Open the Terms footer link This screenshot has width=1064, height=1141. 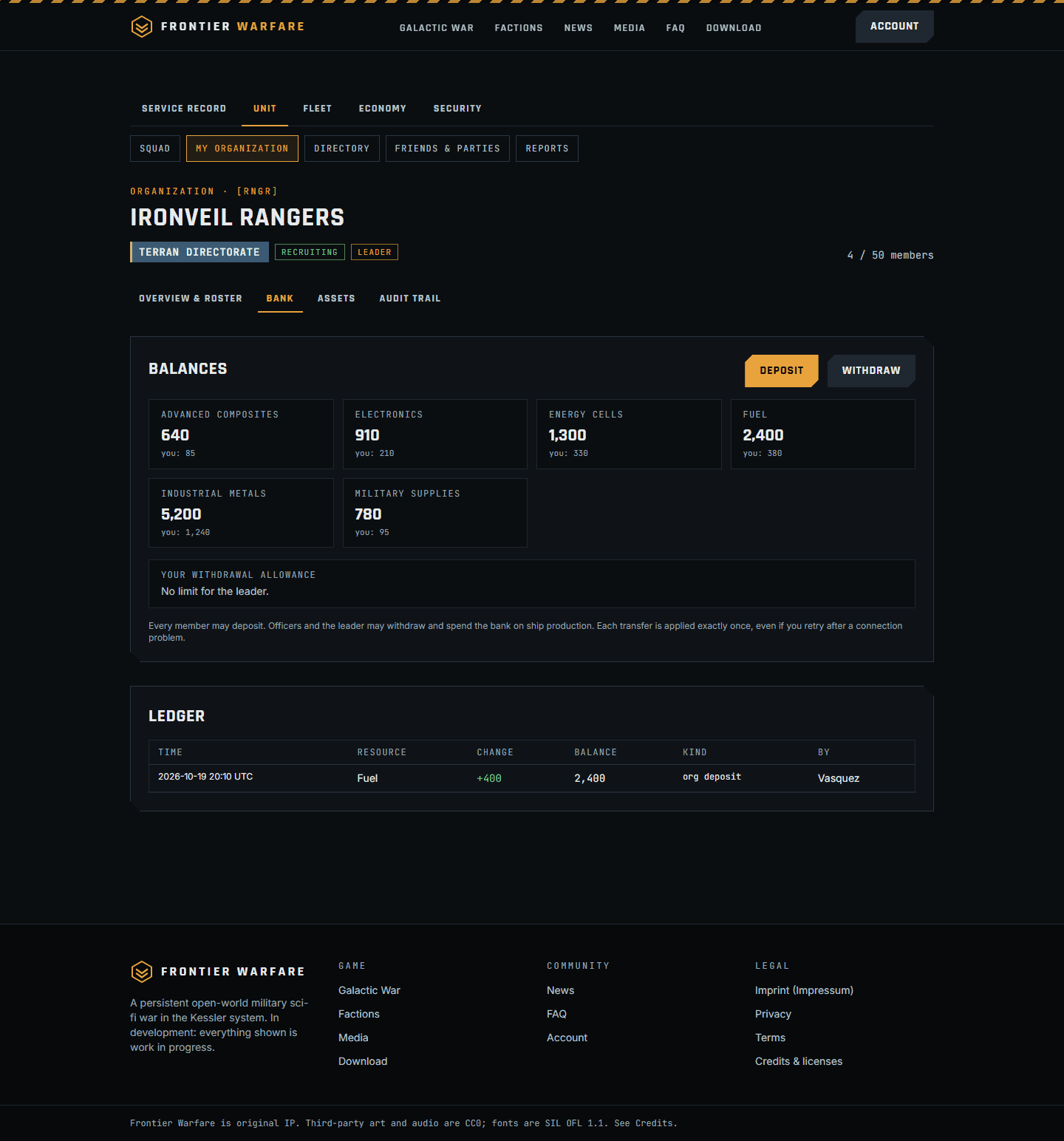click(x=771, y=1038)
